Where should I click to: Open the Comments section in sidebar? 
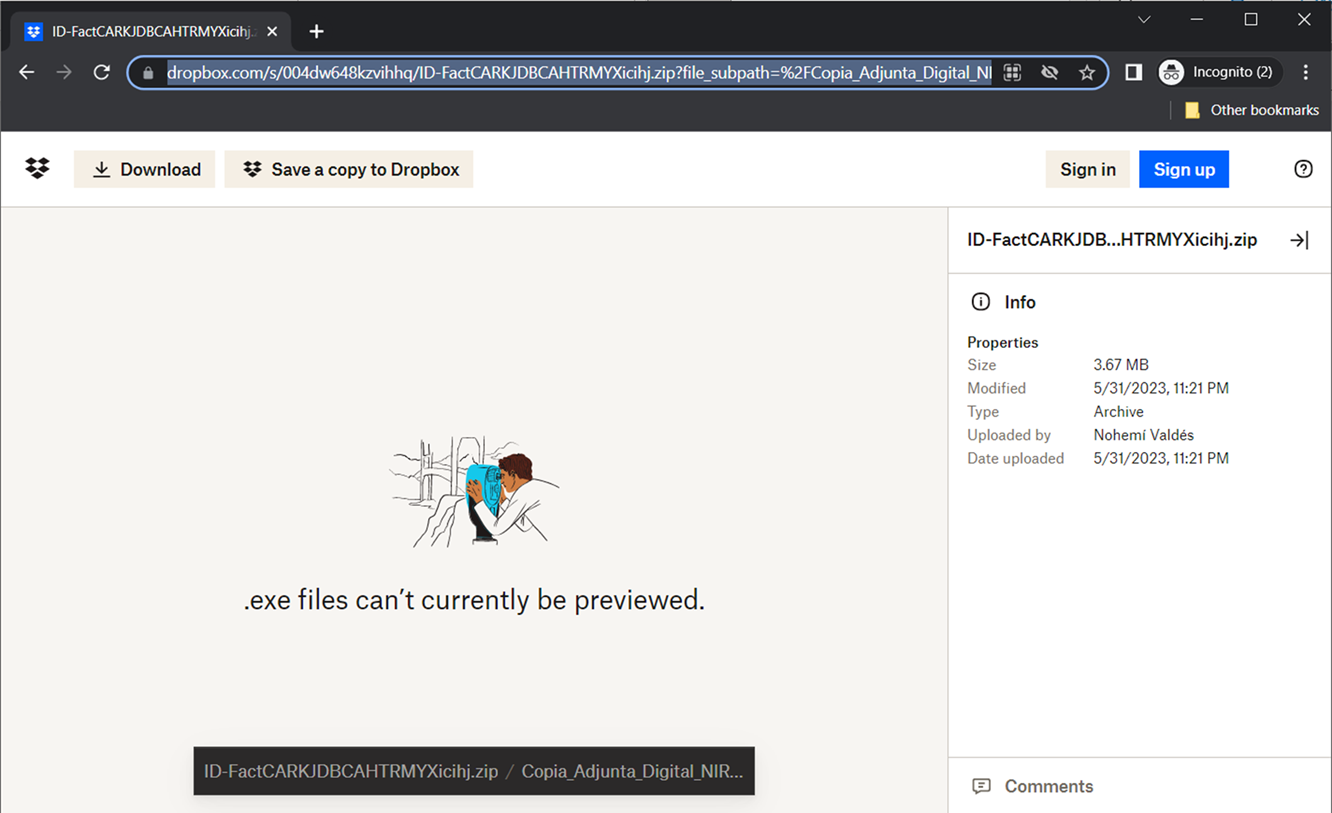coord(1048,786)
